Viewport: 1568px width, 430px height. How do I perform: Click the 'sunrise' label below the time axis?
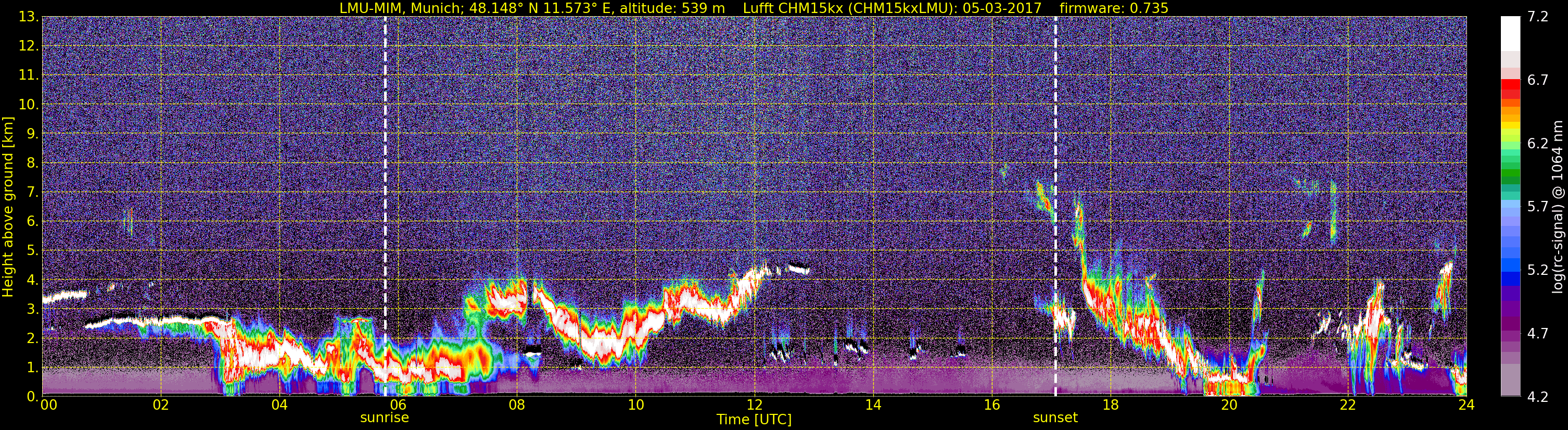point(385,418)
